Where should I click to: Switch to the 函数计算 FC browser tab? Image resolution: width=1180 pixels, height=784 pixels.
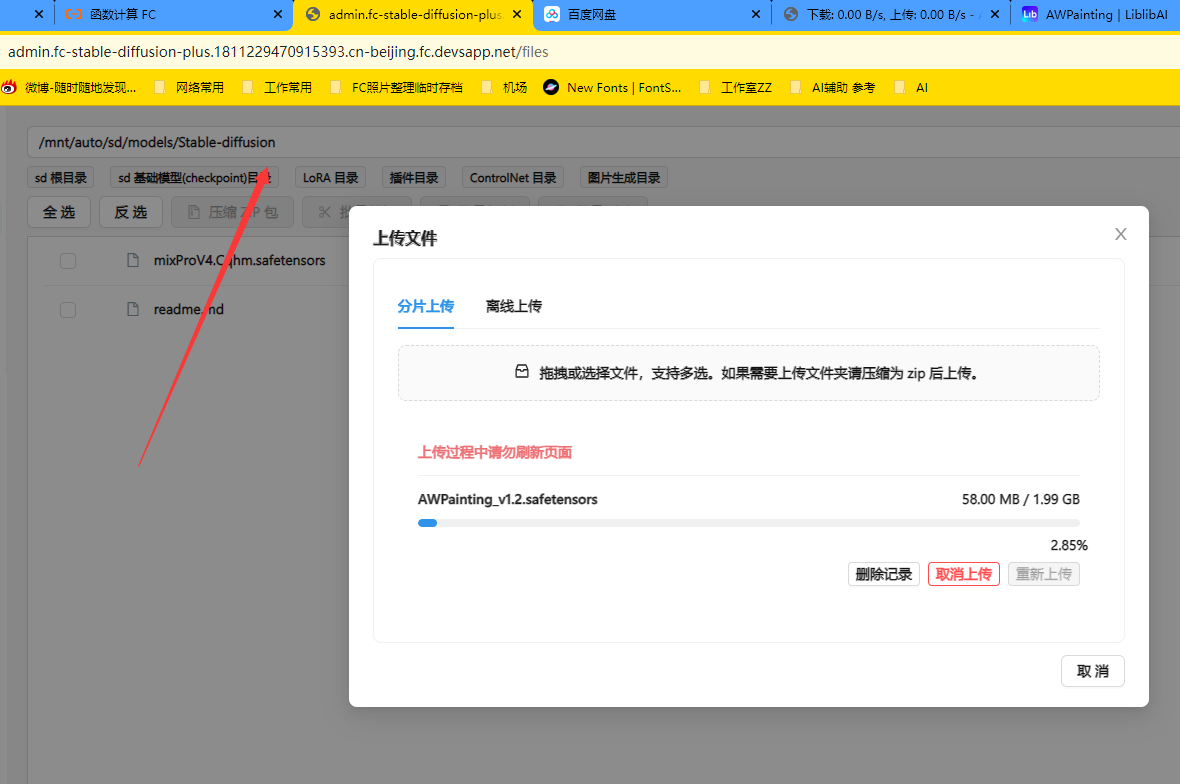click(x=174, y=14)
